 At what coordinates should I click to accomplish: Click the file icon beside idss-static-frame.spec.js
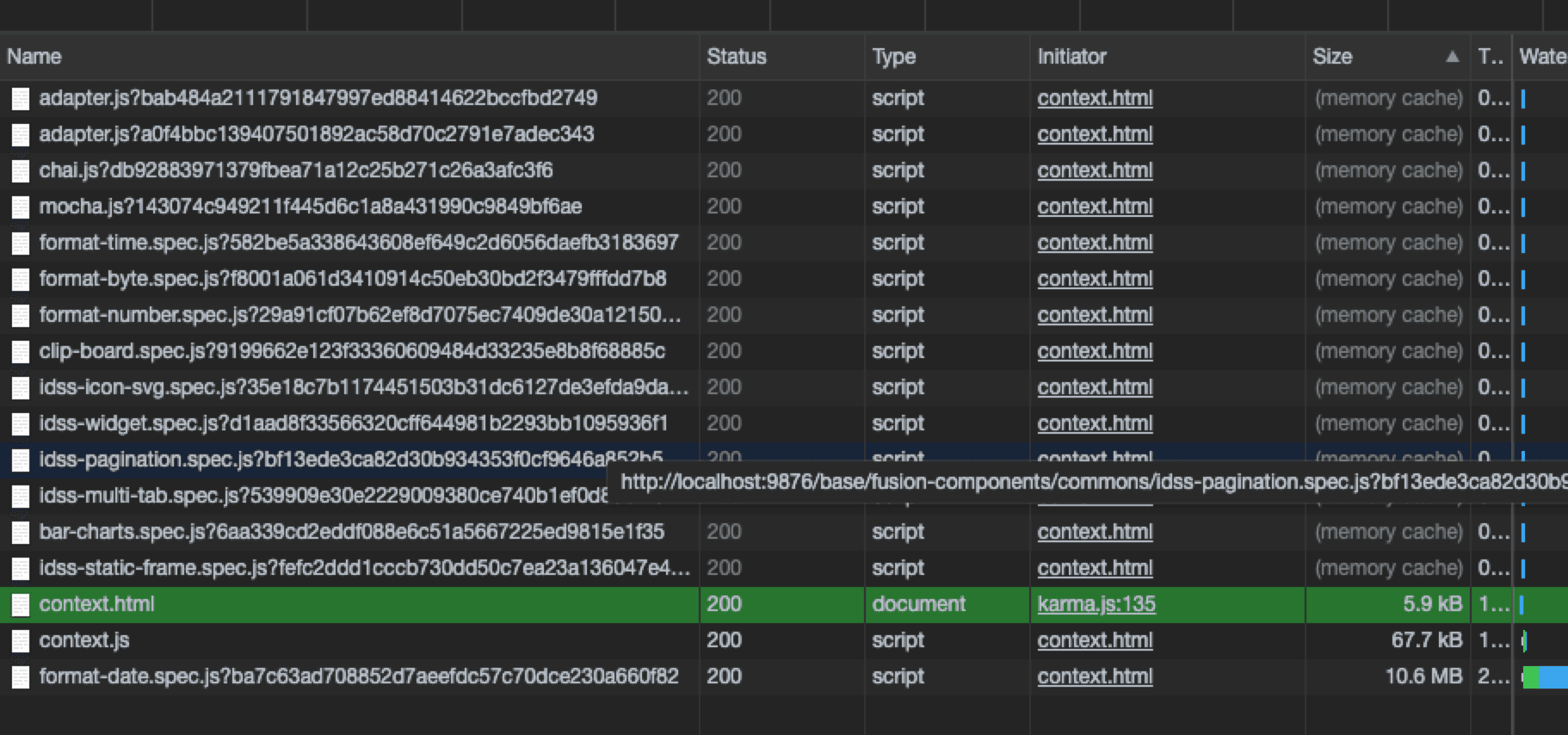point(20,568)
